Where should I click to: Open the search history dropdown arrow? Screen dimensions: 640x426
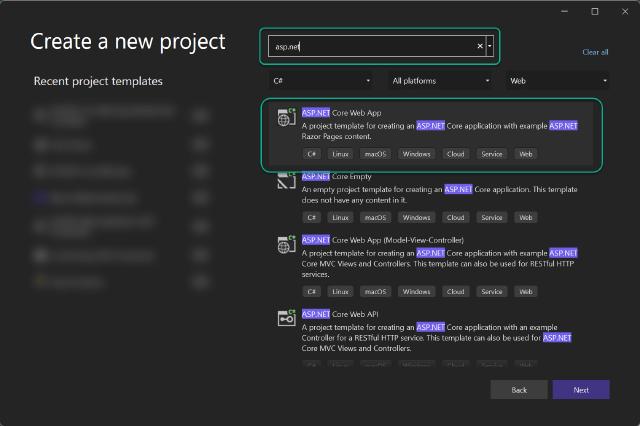(490, 46)
